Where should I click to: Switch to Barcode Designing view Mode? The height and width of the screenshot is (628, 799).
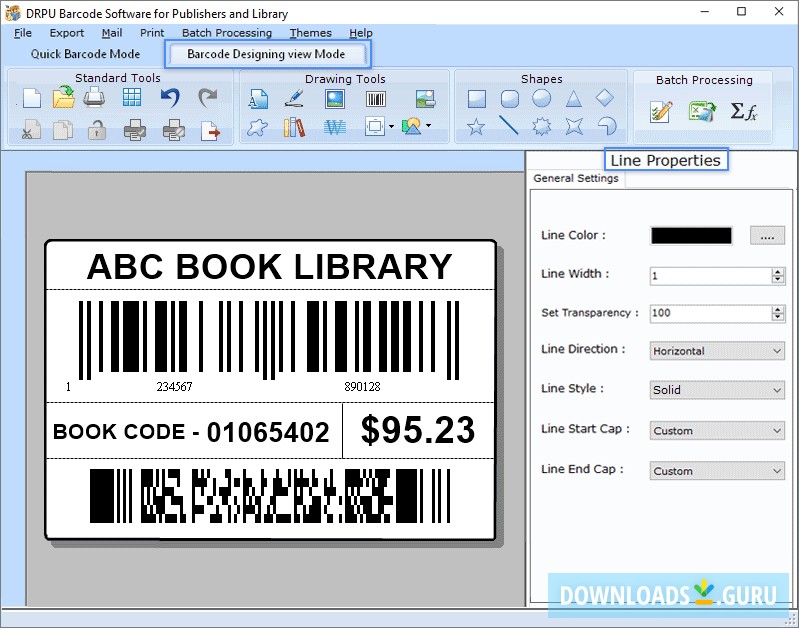[266, 54]
